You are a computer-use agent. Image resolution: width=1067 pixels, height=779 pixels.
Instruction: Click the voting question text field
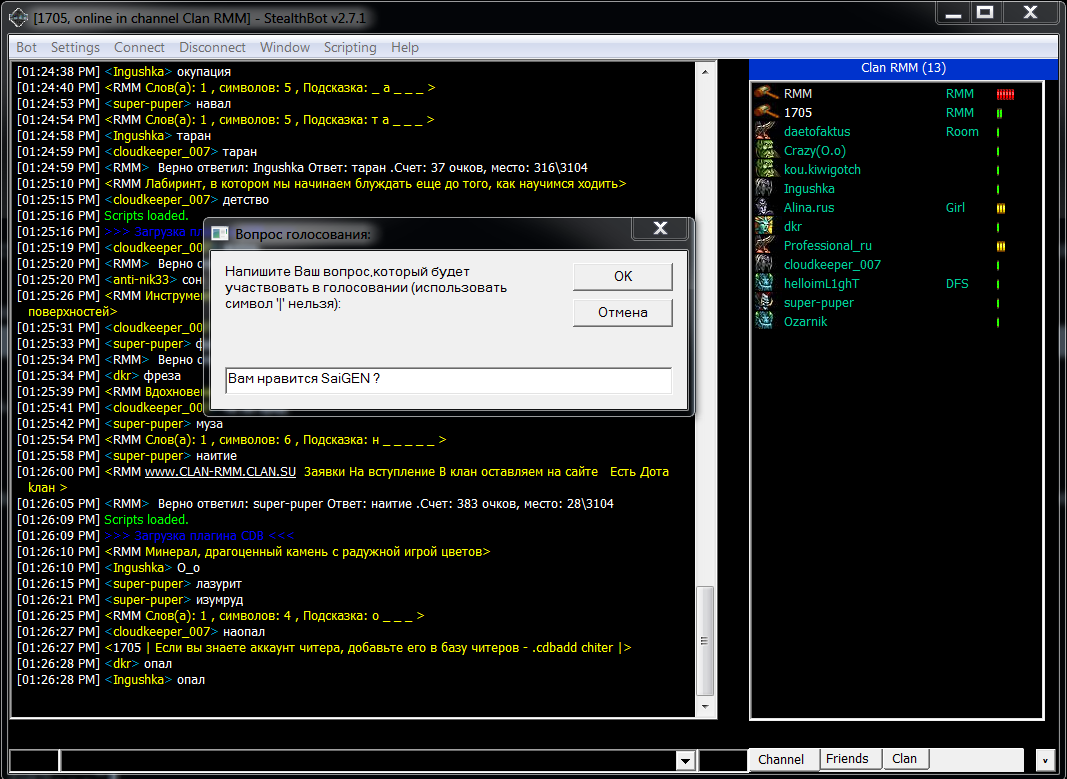[448, 380]
